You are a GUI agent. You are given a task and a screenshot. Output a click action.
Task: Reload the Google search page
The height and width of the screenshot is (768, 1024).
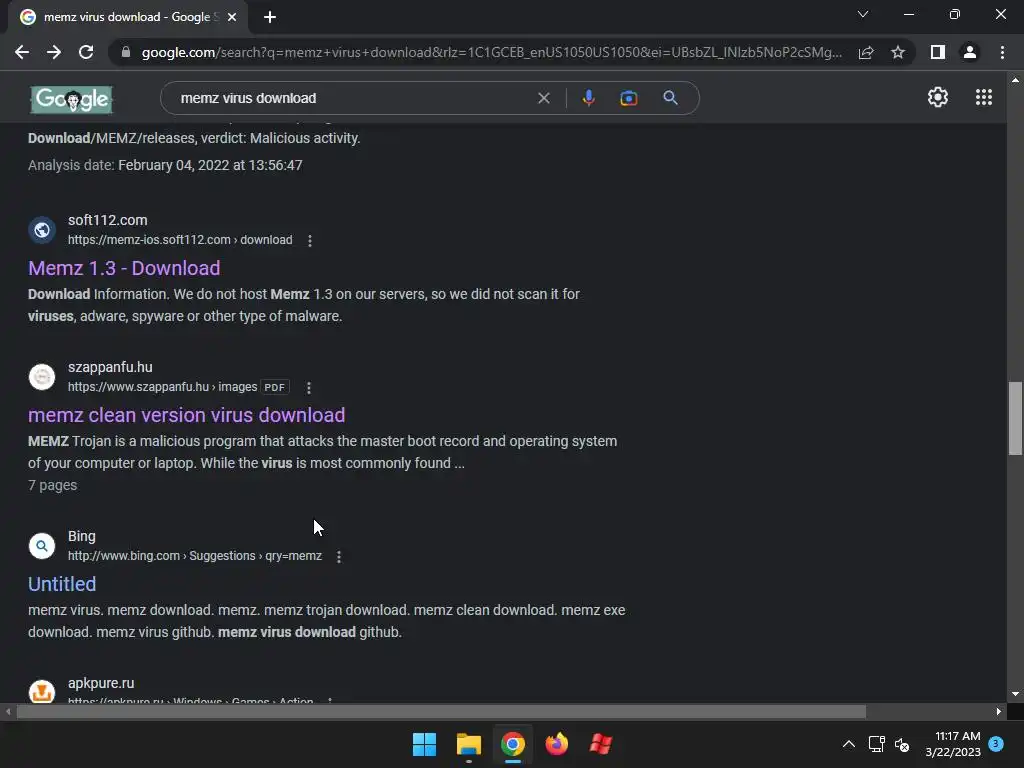pos(86,52)
